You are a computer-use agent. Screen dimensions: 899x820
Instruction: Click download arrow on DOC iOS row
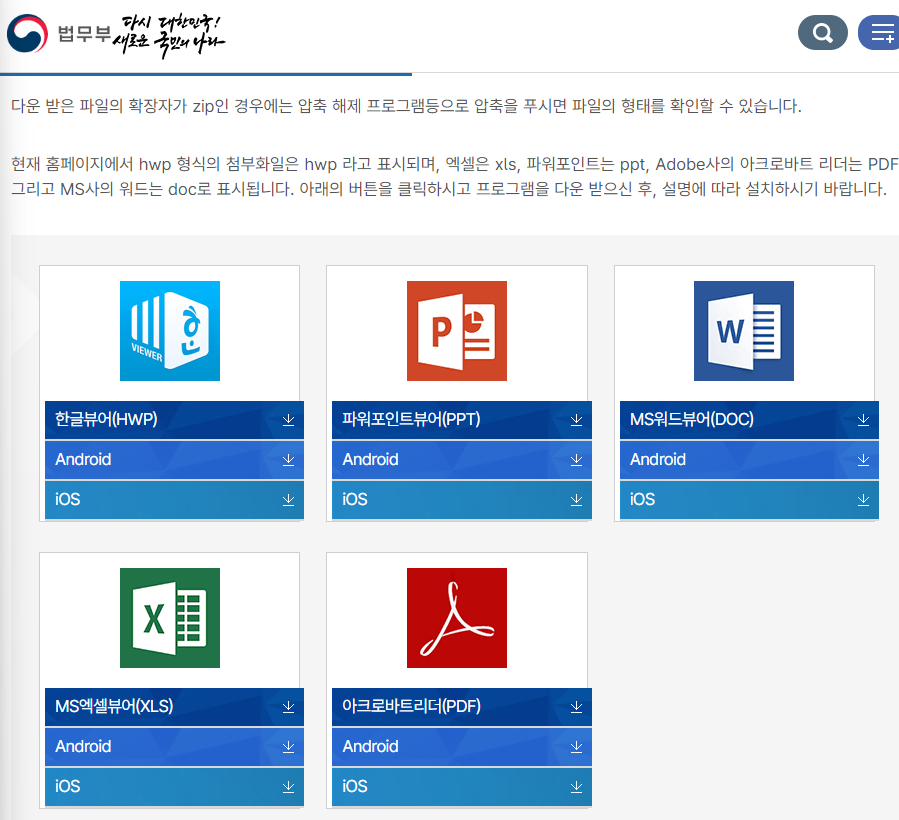pyautogui.click(x=863, y=500)
